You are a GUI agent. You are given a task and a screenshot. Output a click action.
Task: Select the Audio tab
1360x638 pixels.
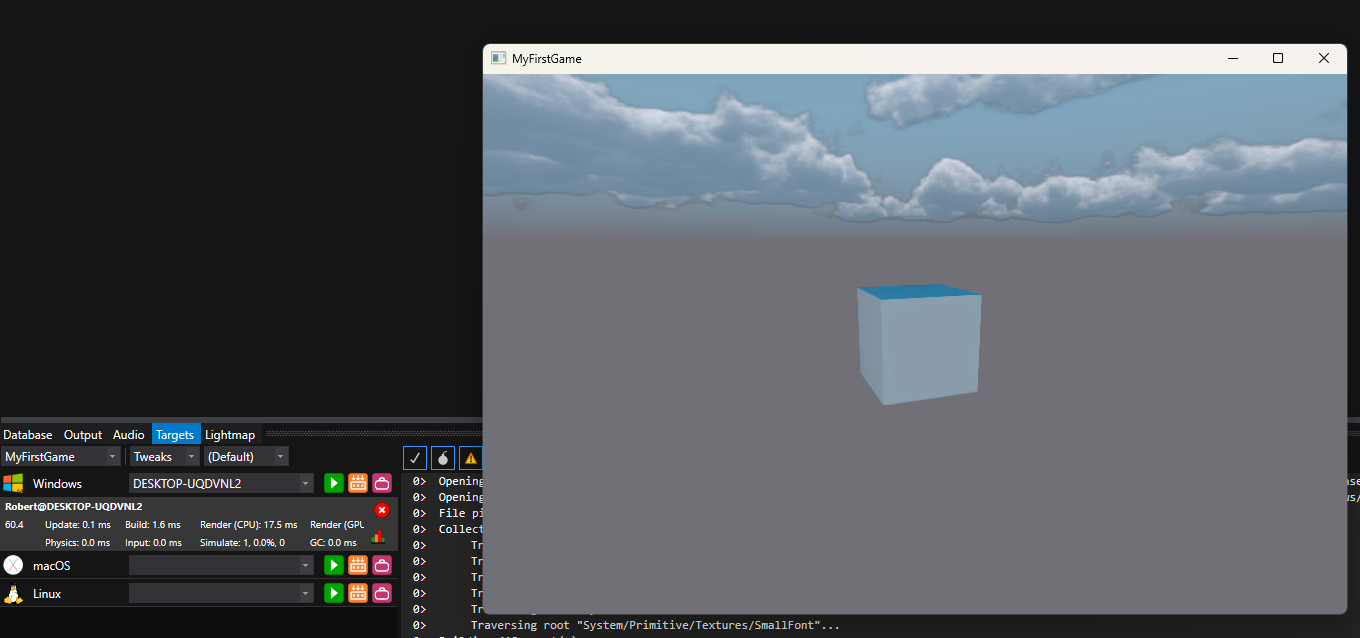pos(128,434)
